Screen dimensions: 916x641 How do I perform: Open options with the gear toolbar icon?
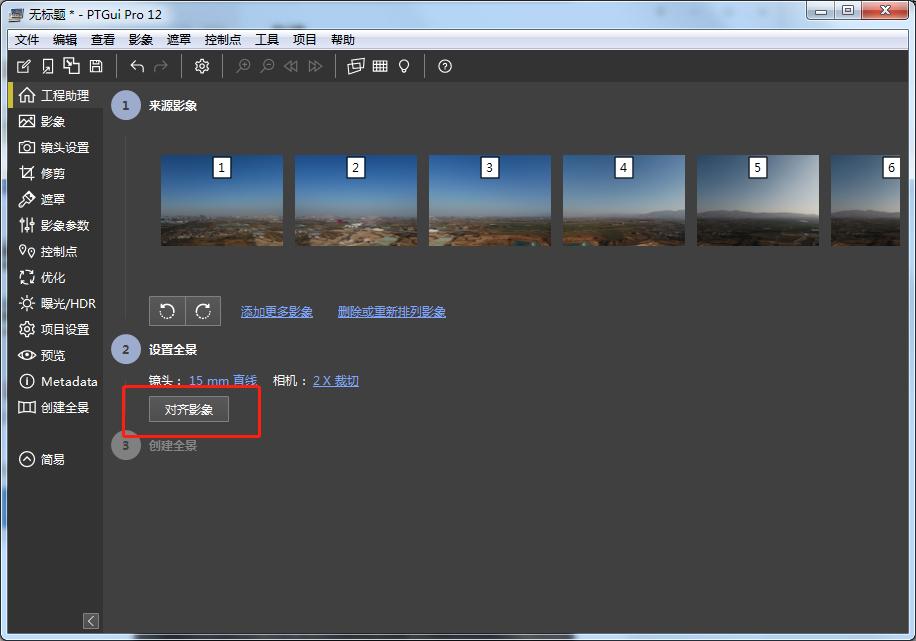click(x=202, y=66)
